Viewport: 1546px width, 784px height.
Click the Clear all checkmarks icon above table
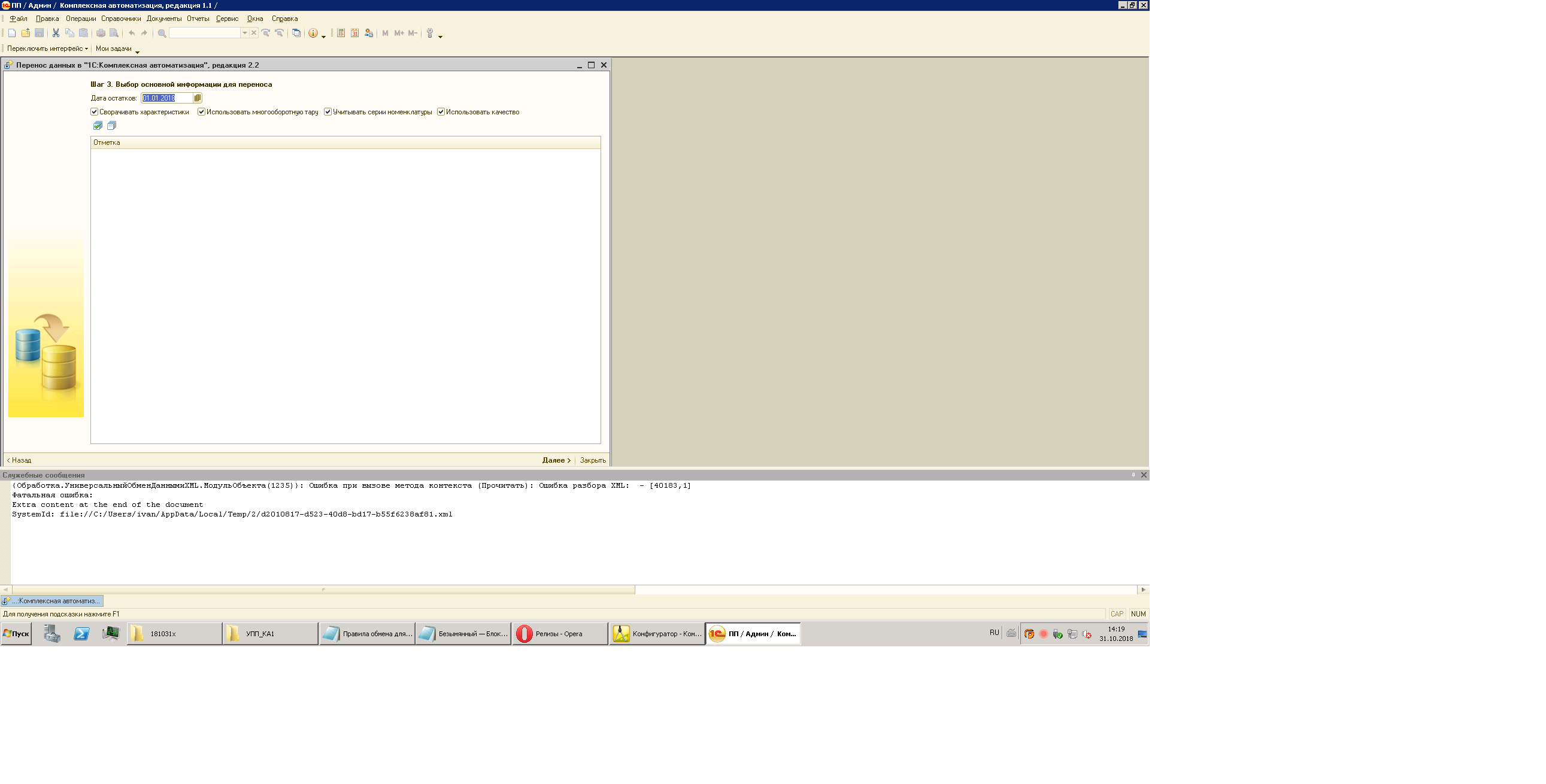click(111, 125)
